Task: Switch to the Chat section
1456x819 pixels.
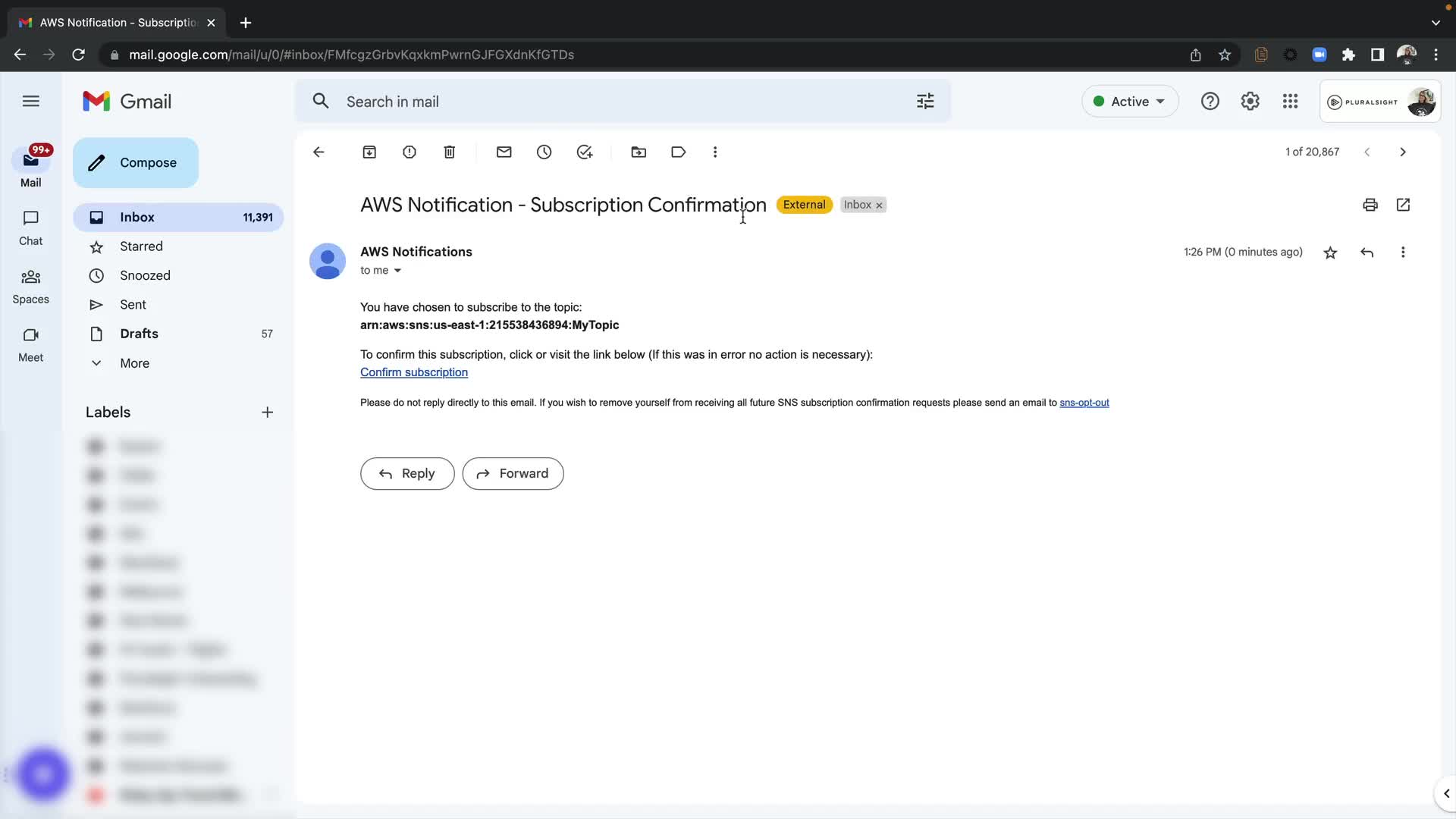Action: [x=30, y=227]
